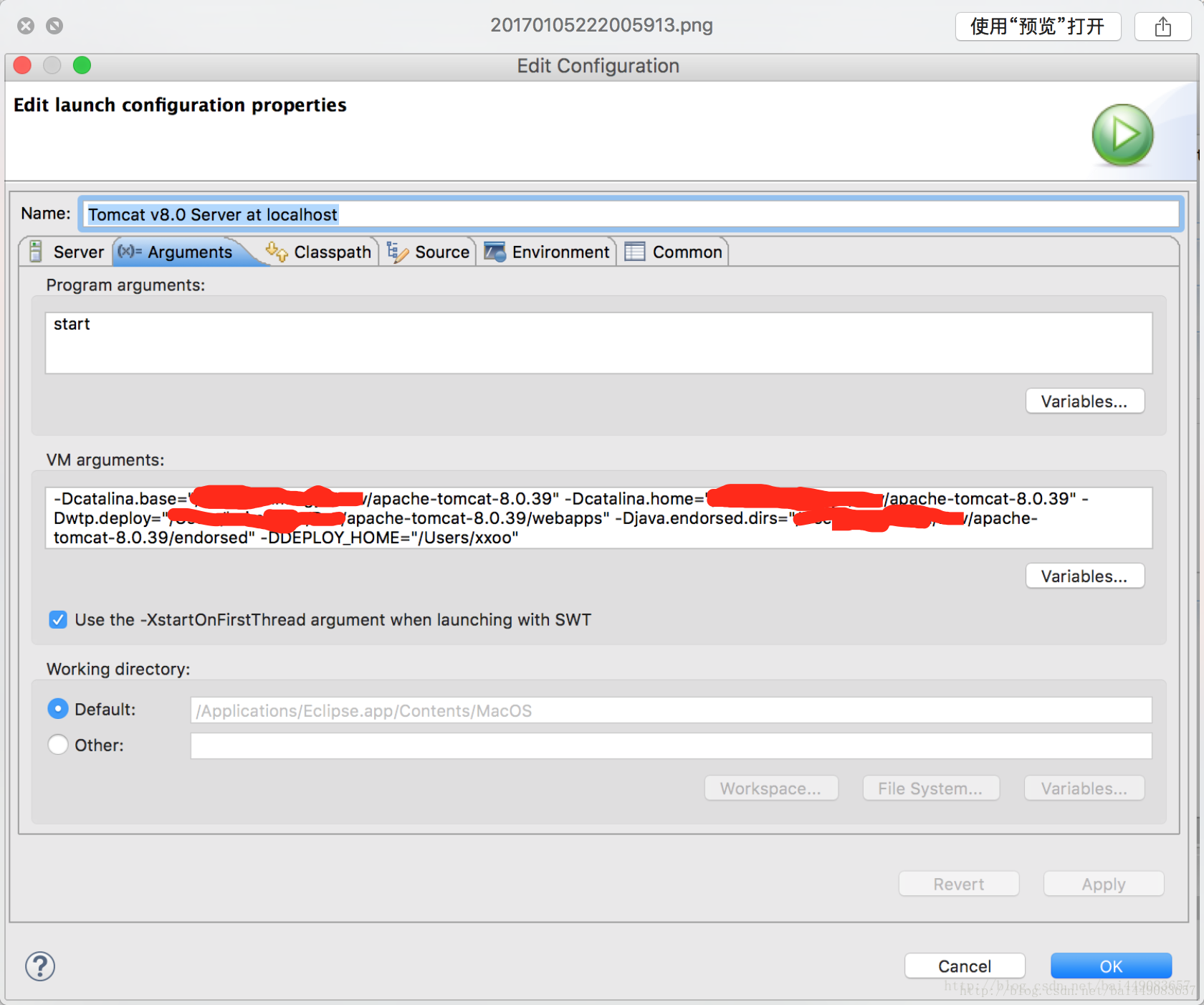Click the Classpath tab icon
This screenshot has width=1204, height=1005.
(277, 252)
